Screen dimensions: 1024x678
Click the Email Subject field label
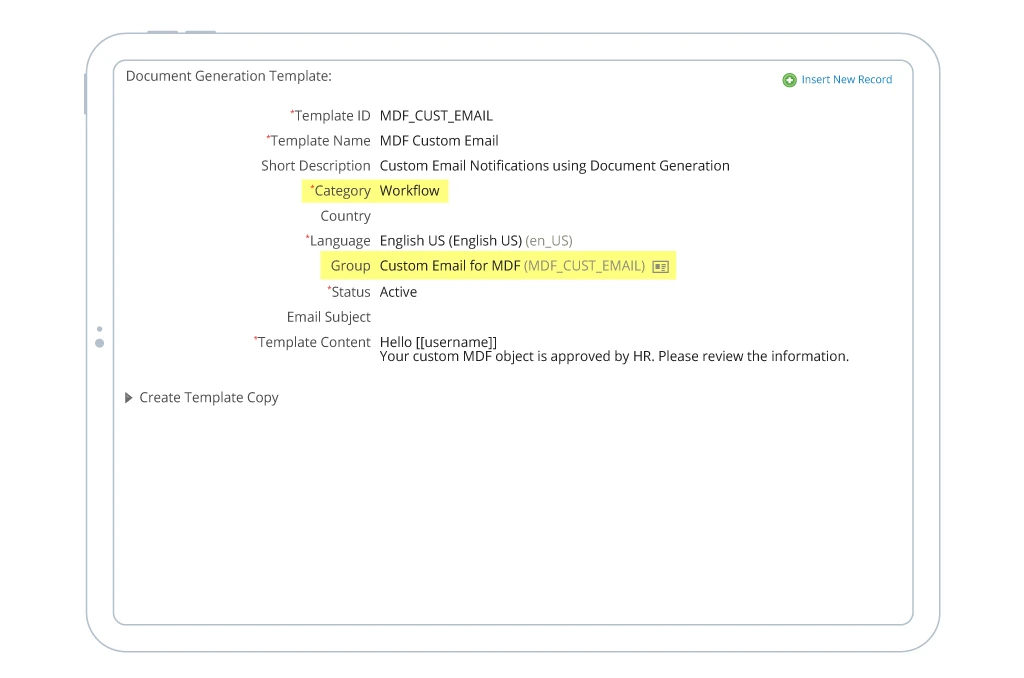(328, 317)
